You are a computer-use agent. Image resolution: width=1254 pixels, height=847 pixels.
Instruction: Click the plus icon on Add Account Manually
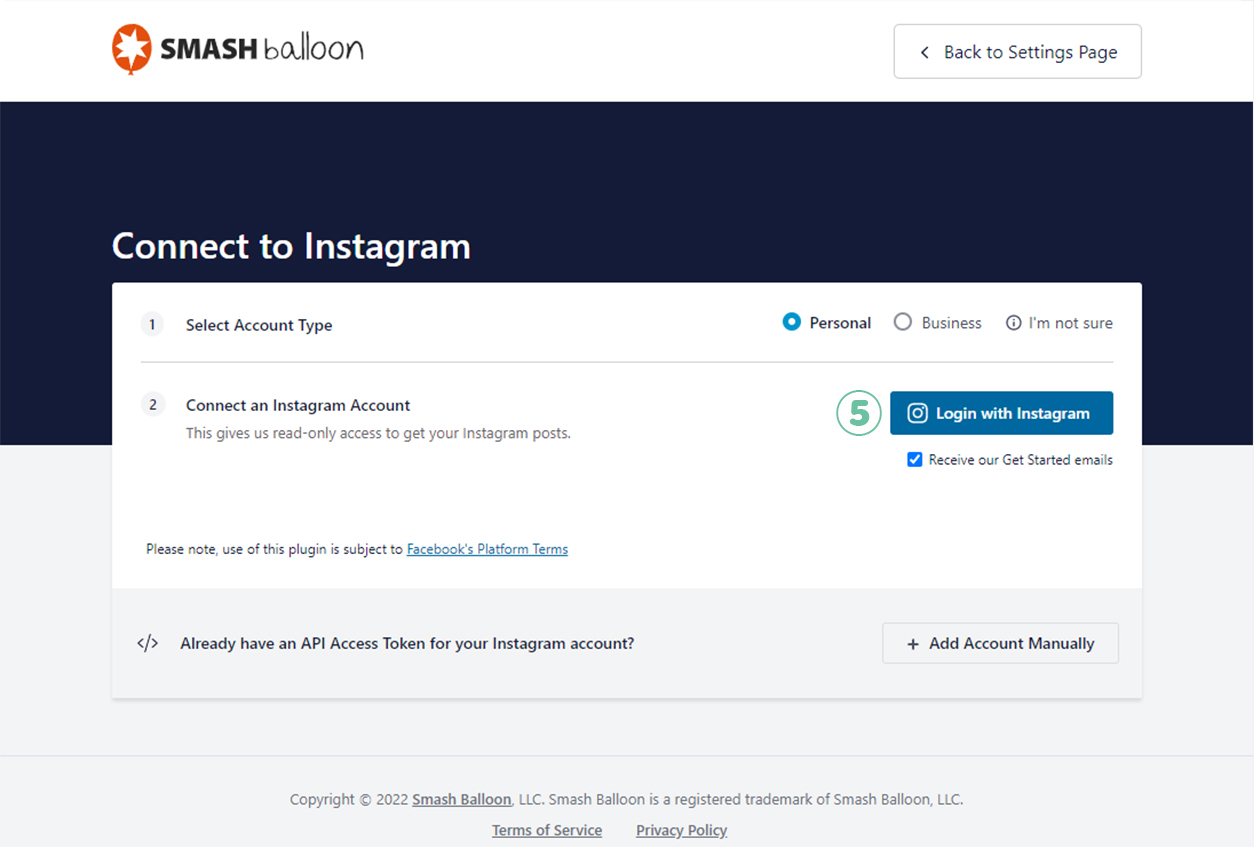click(912, 644)
